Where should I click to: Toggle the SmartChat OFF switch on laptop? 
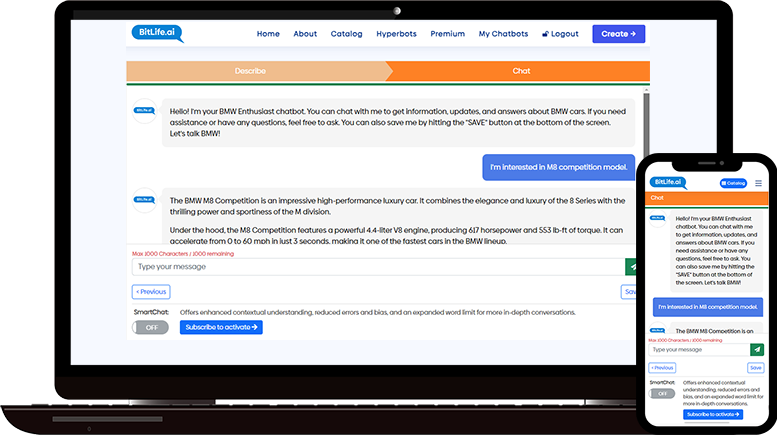pyautogui.click(x=150, y=327)
